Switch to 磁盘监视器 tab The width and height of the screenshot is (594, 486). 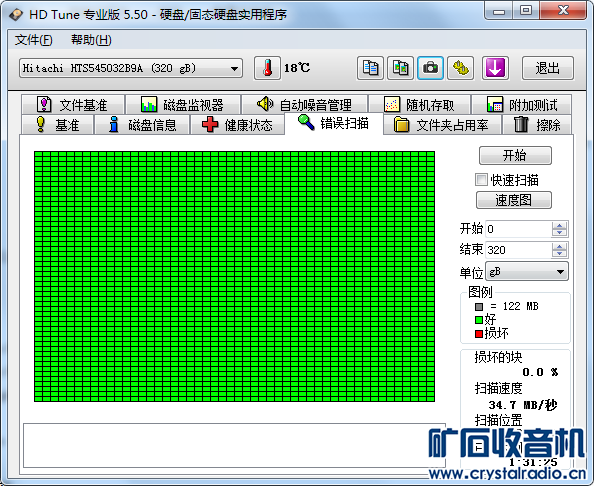183,105
